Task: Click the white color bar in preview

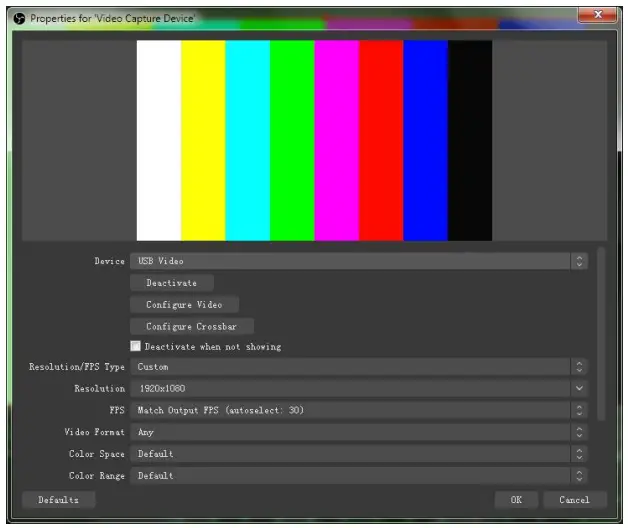Action: pos(159,140)
